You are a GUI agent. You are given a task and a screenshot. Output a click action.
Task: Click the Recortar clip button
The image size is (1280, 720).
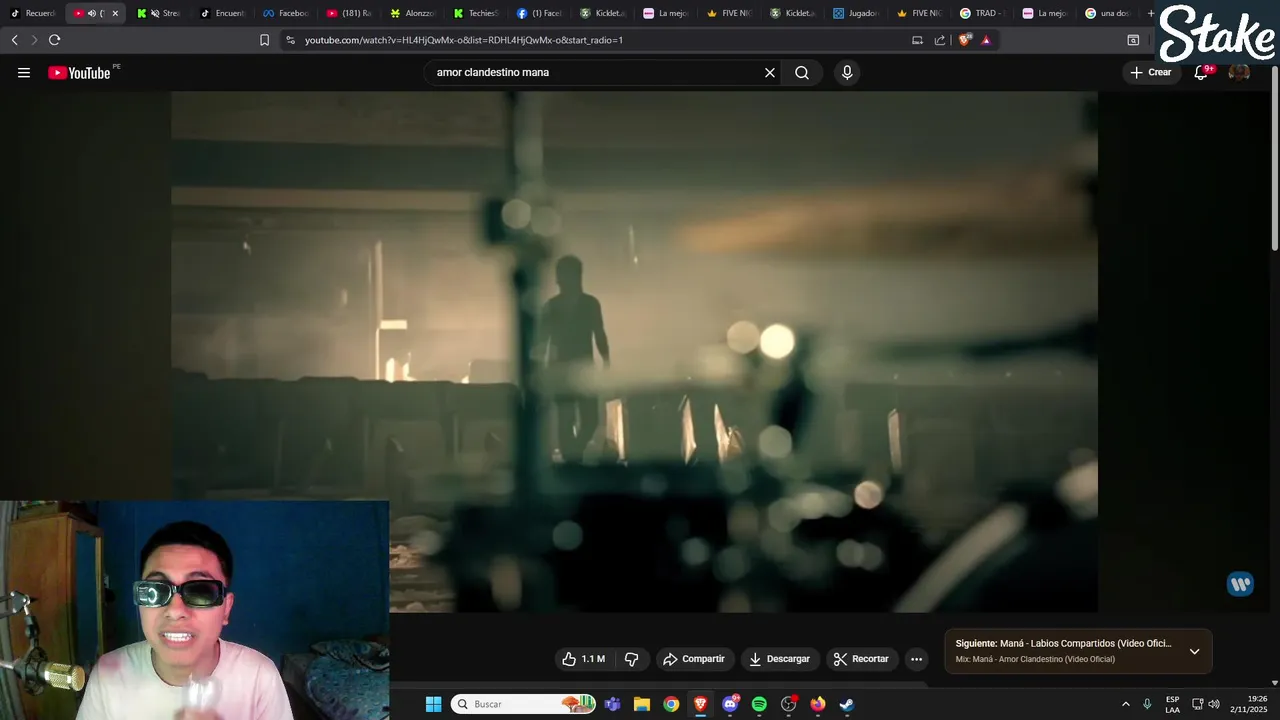(861, 659)
